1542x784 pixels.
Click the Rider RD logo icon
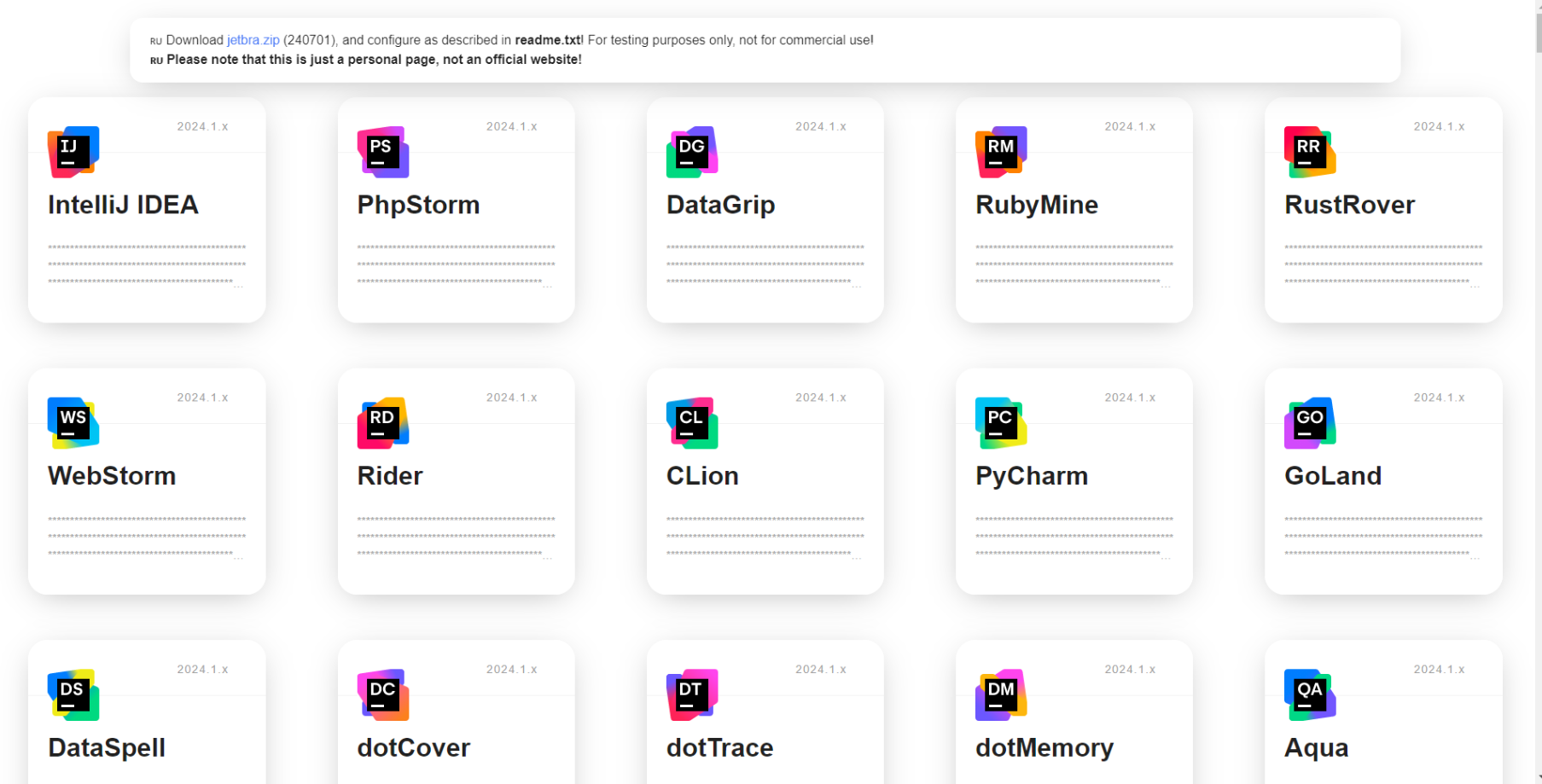tap(383, 423)
